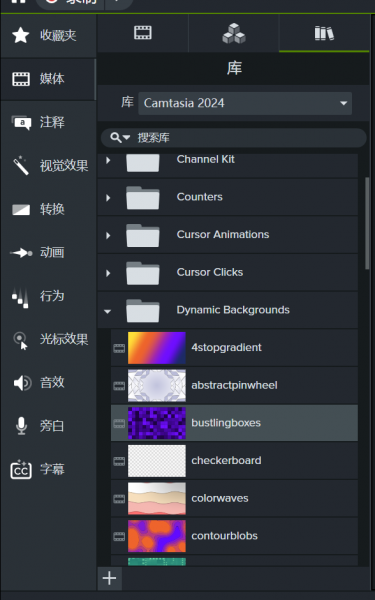Viewport: 375px width, 600px height.
Task: Select the 4stopgradient thumbnail
Action: [157, 347]
